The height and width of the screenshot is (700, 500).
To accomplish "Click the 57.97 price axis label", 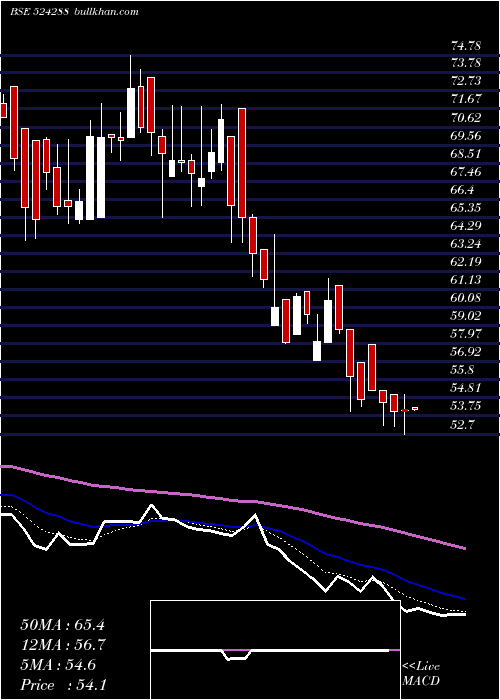I will pyautogui.click(x=466, y=333).
